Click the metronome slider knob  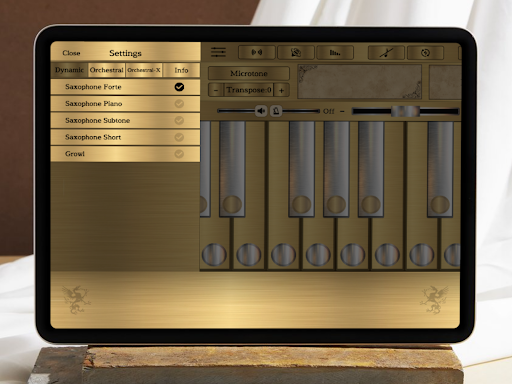[x=276, y=111]
